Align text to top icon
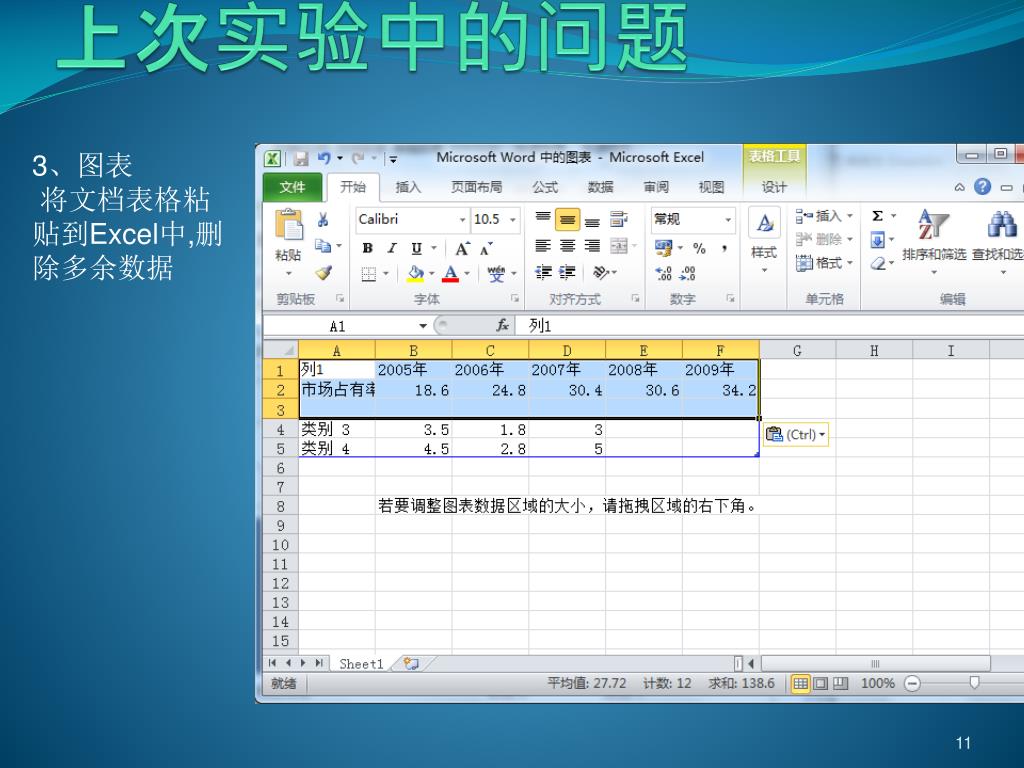 543,219
